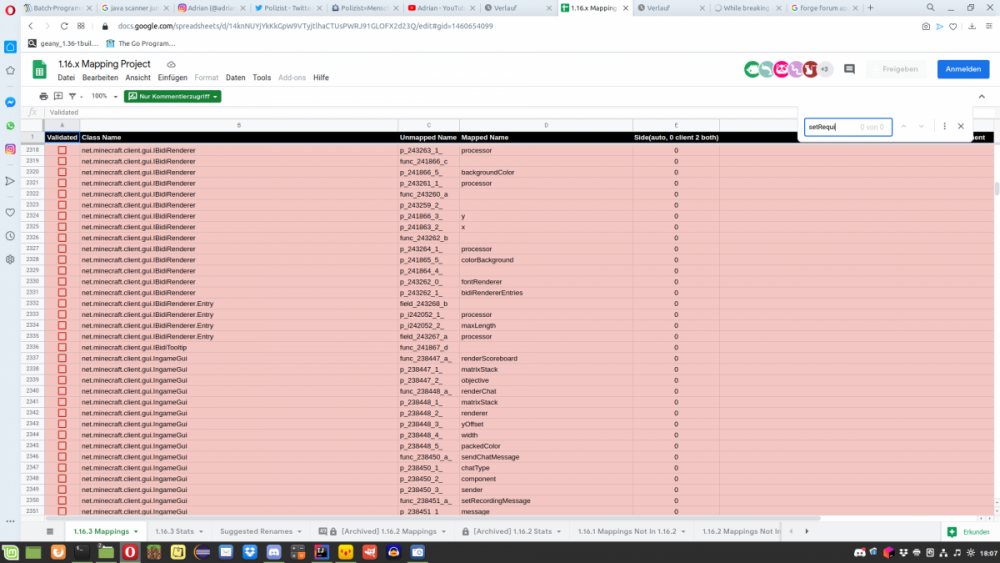Click the address bar URL
Screen dimensions: 1000x563
[305, 26]
